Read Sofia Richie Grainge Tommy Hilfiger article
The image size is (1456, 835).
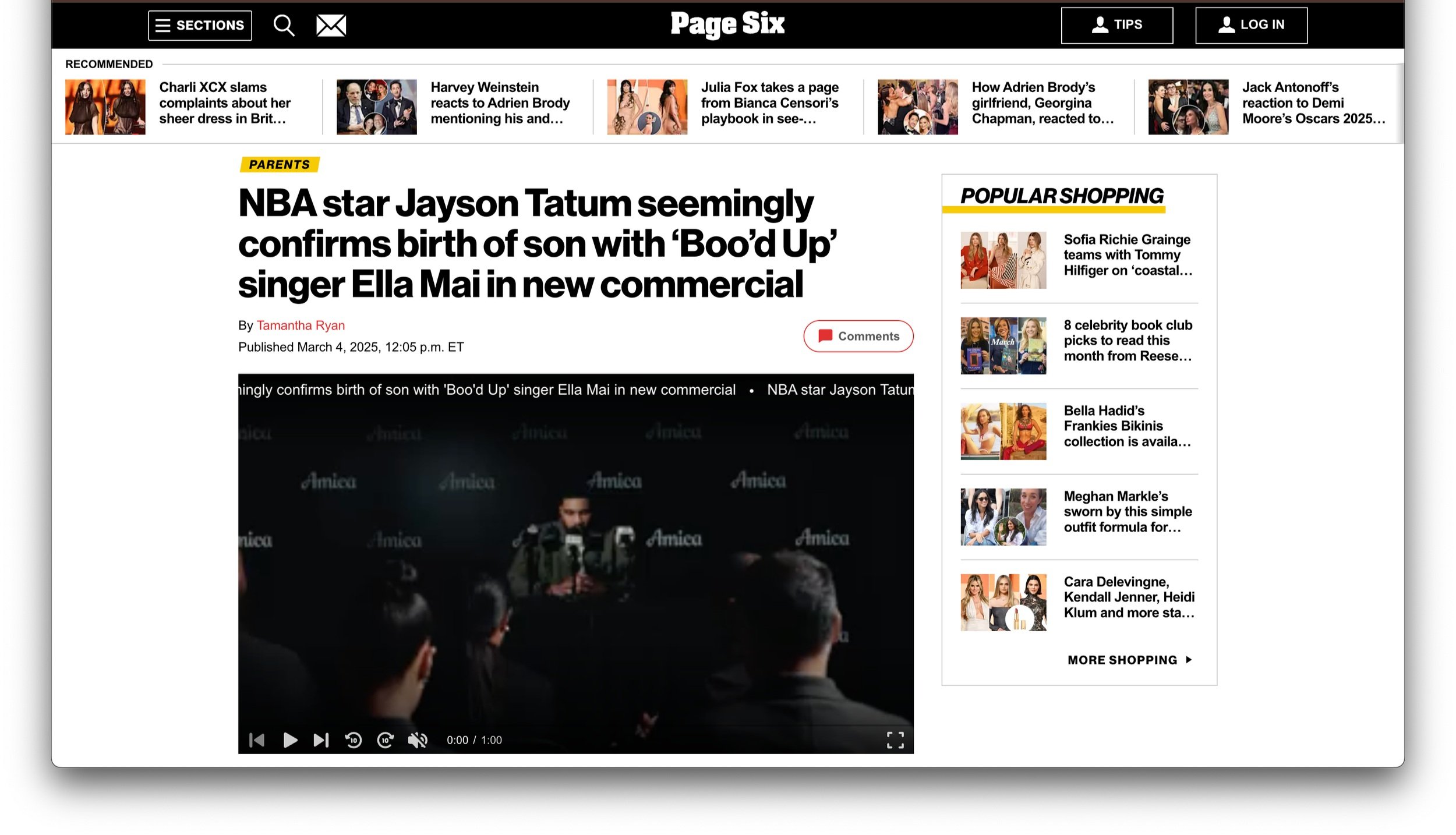pyautogui.click(x=1128, y=255)
